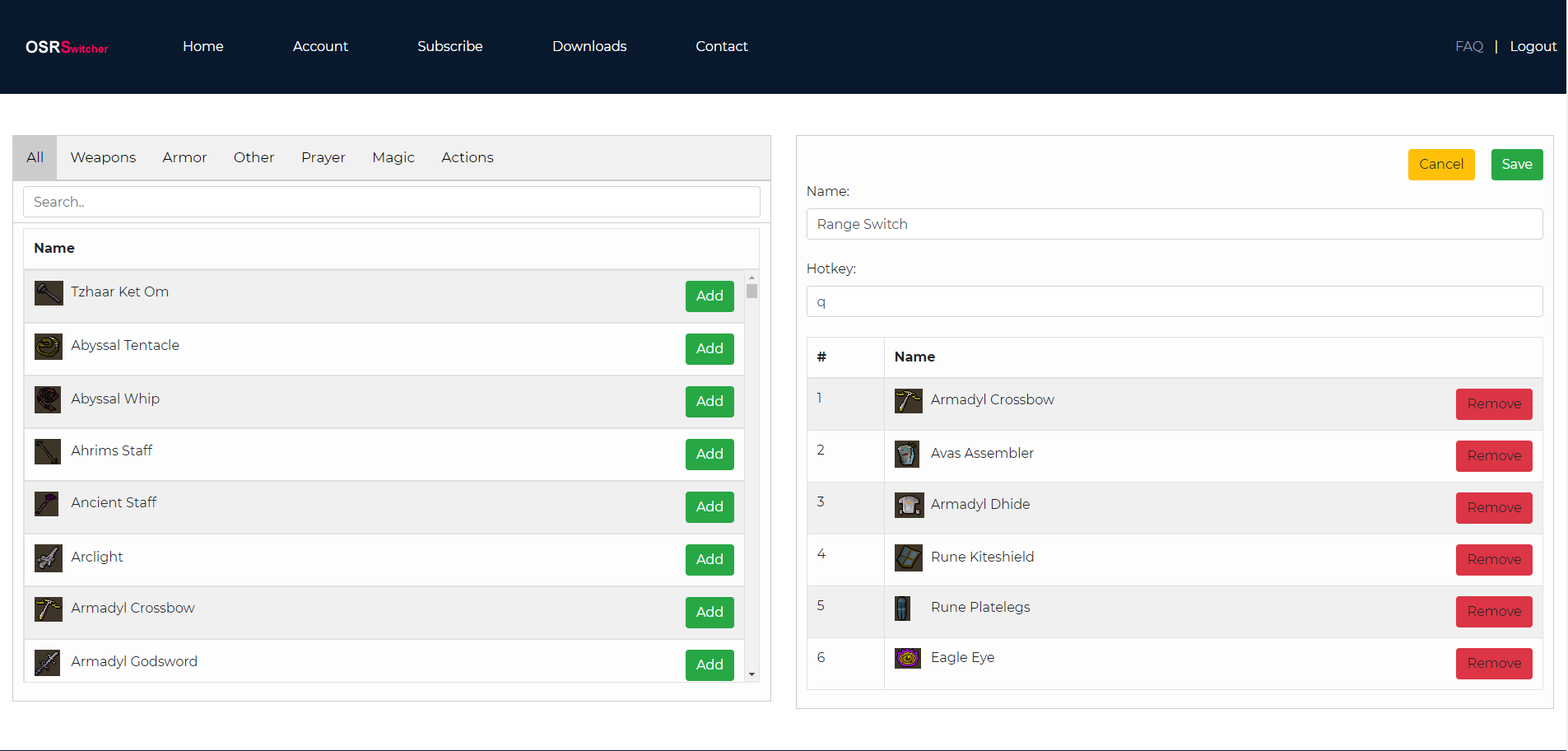The width and height of the screenshot is (1568, 751).
Task: Click the Abyssal Tentacle item icon
Action: pos(49,347)
